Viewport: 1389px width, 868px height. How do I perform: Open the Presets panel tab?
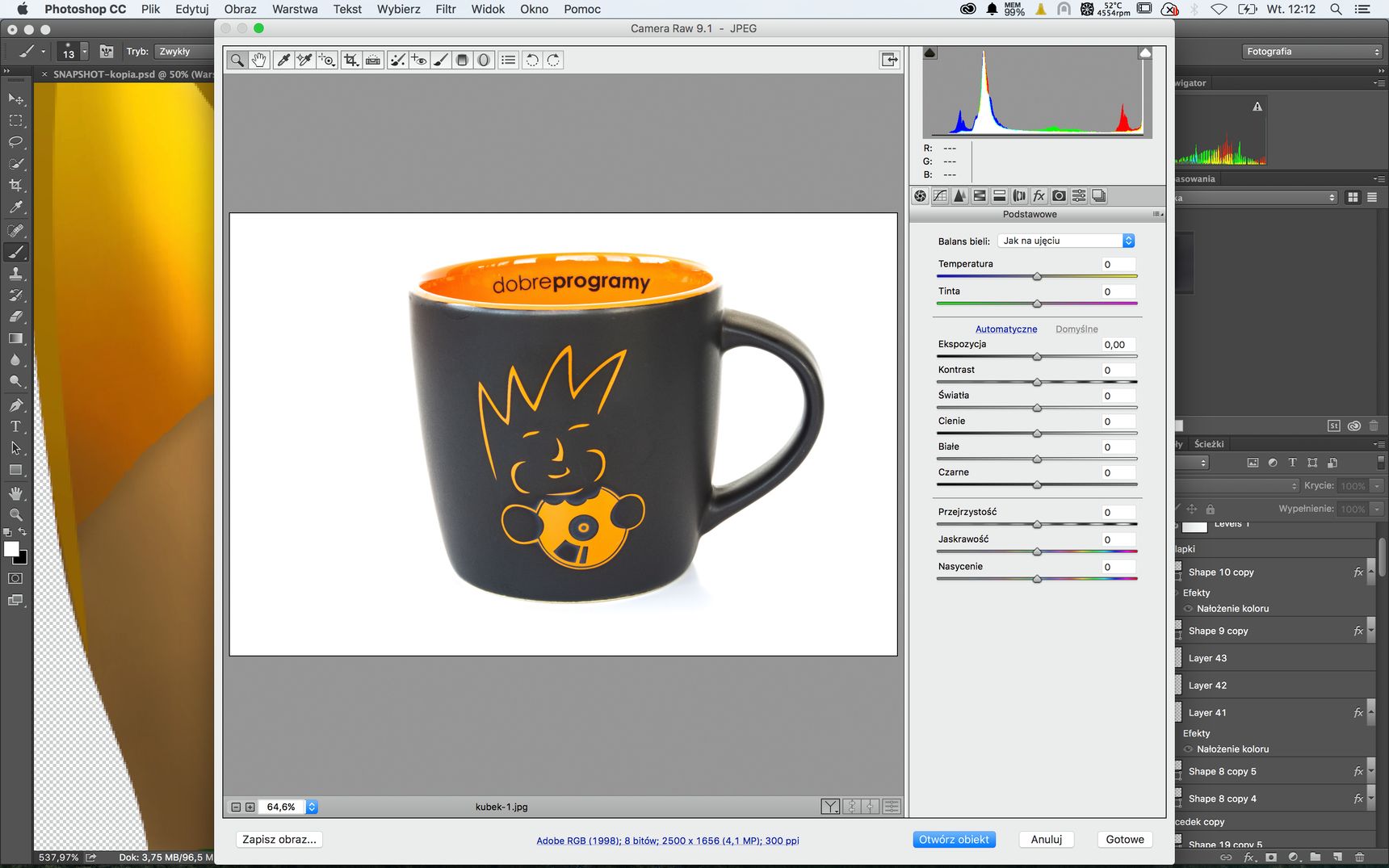pyautogui.click(x=1079, y=195)
